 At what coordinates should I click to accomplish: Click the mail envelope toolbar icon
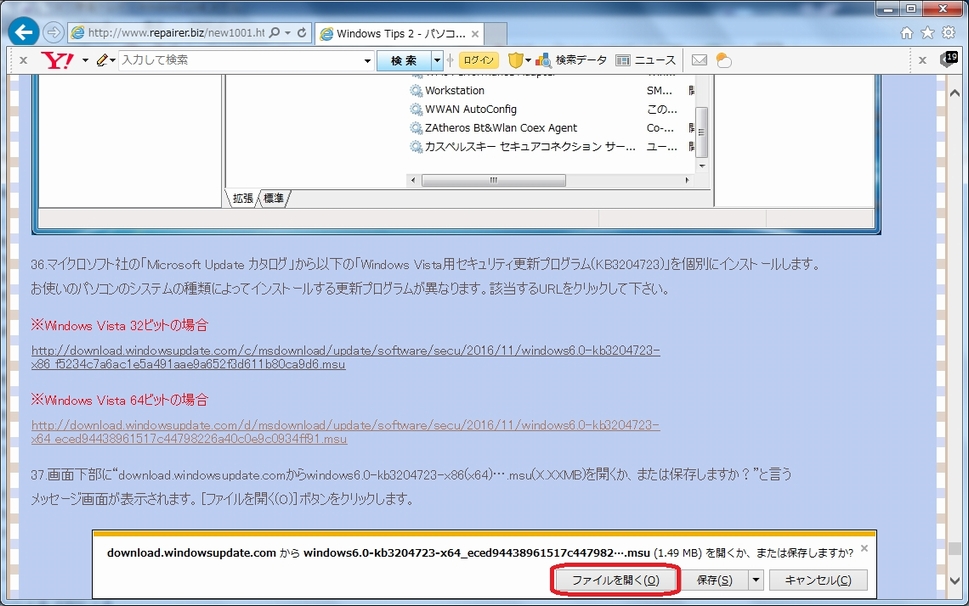699,60
